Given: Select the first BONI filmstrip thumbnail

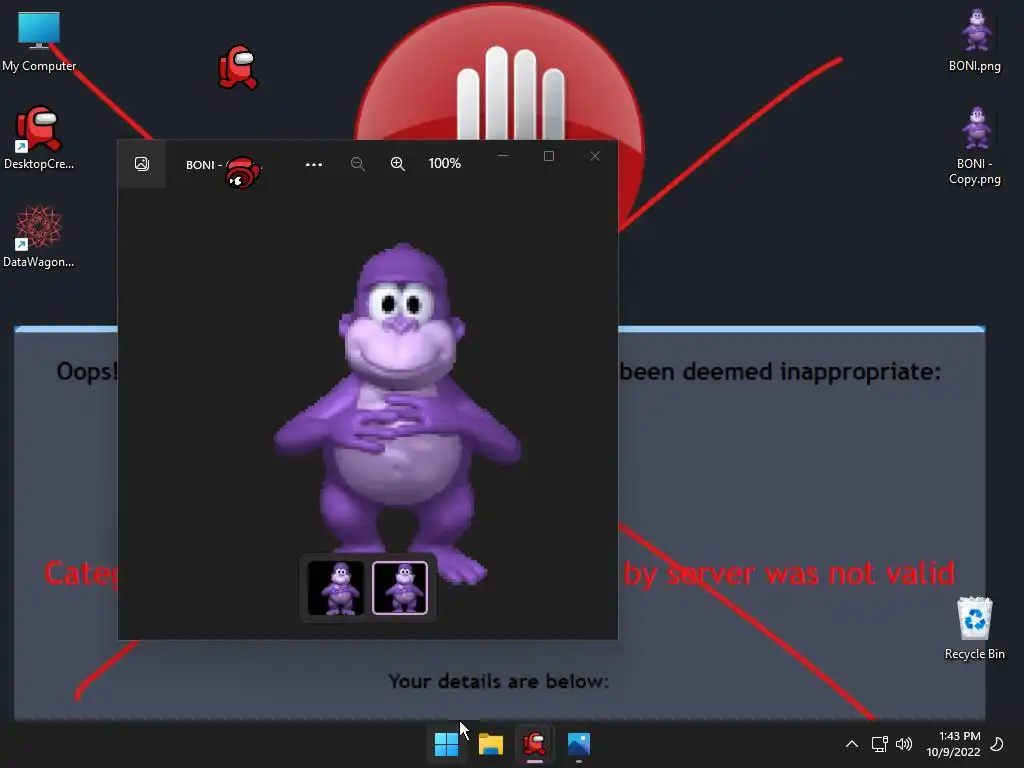Looking at the screenshot, I should click(336, 588).
